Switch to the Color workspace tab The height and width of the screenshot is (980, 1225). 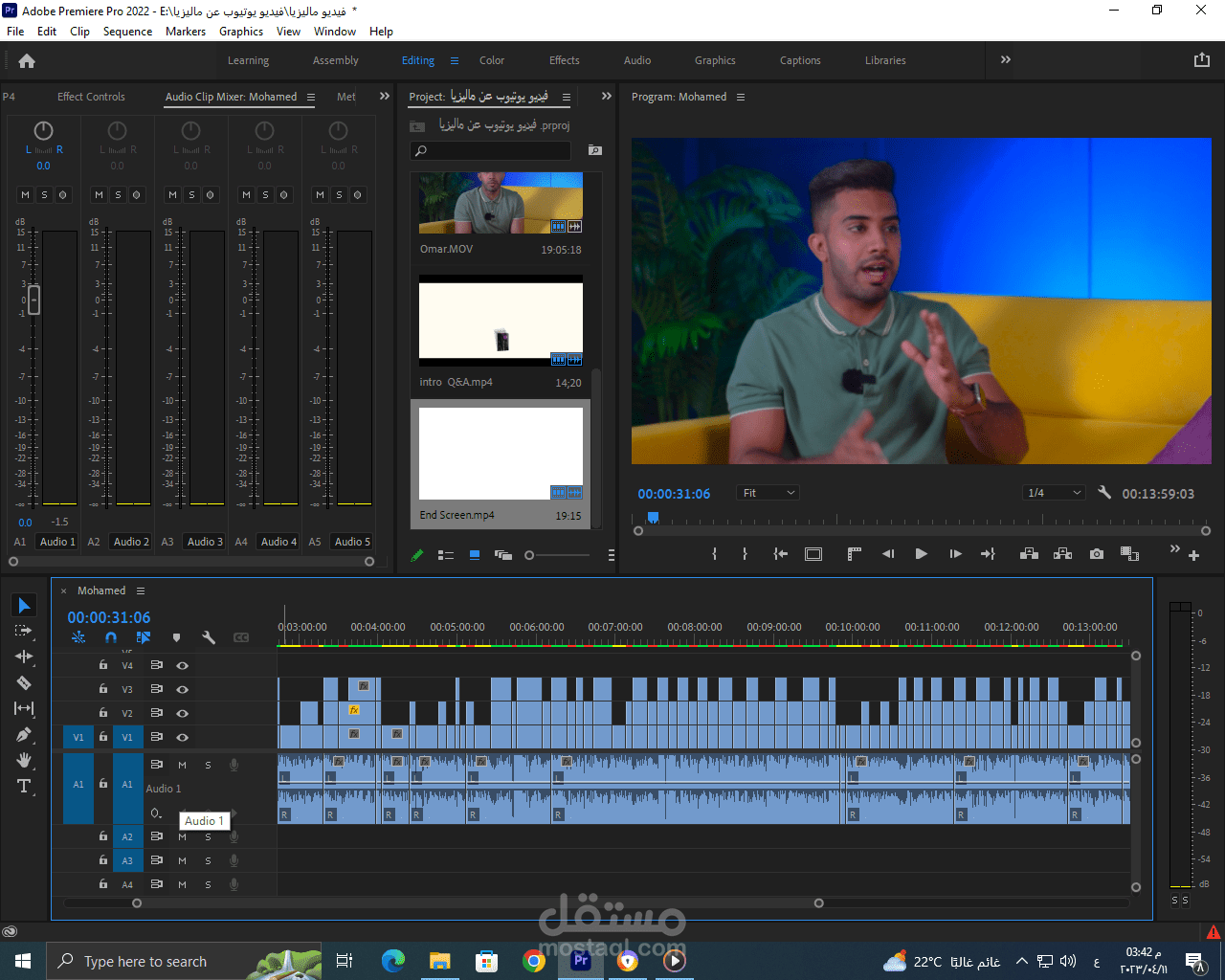tap(492, 60)
